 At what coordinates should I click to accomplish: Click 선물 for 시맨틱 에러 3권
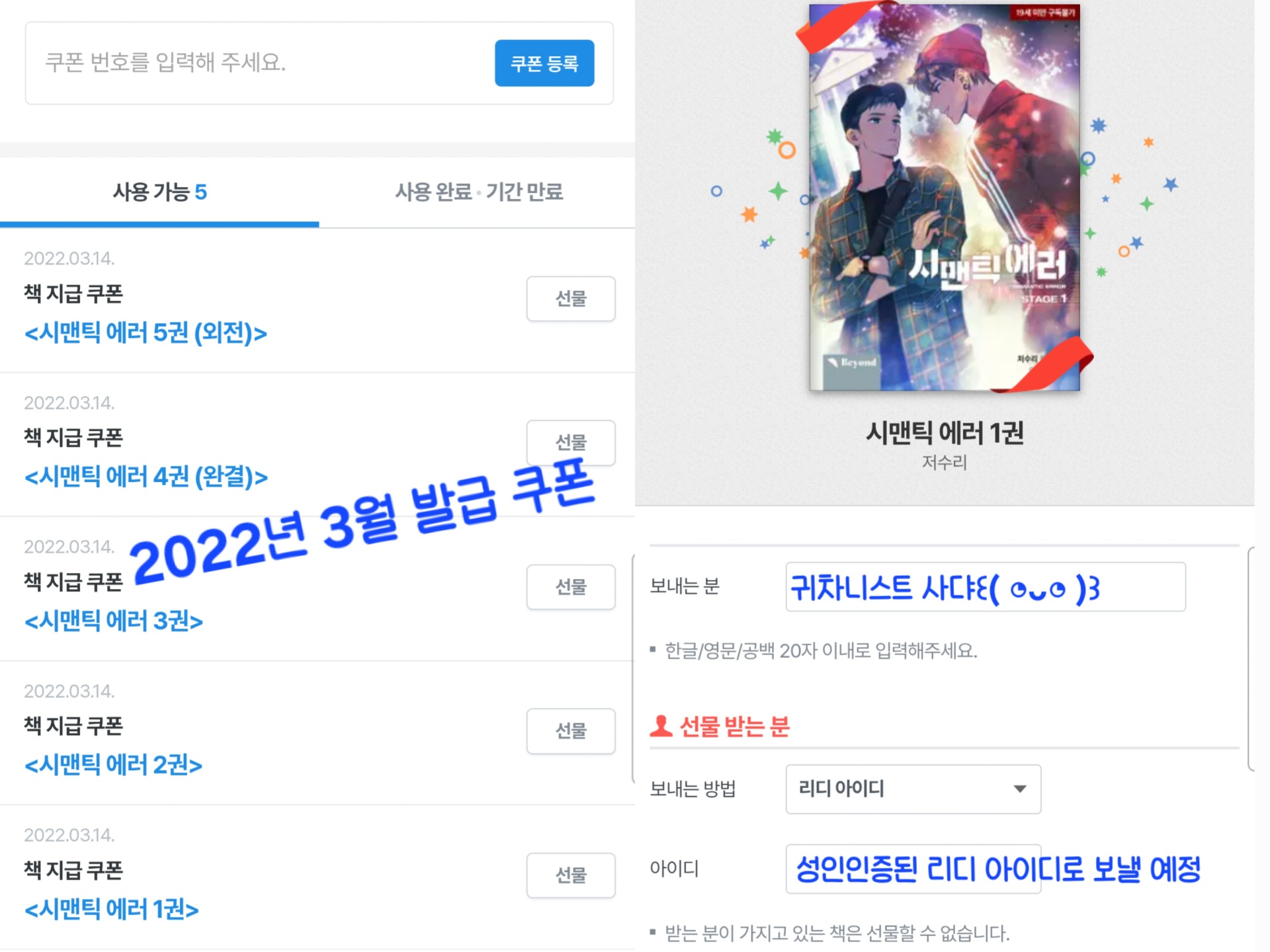coord(571,587)
